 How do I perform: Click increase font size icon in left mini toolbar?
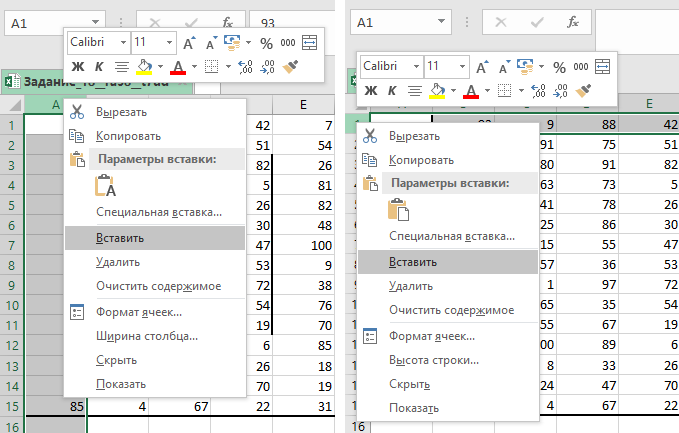click(188, 43)
